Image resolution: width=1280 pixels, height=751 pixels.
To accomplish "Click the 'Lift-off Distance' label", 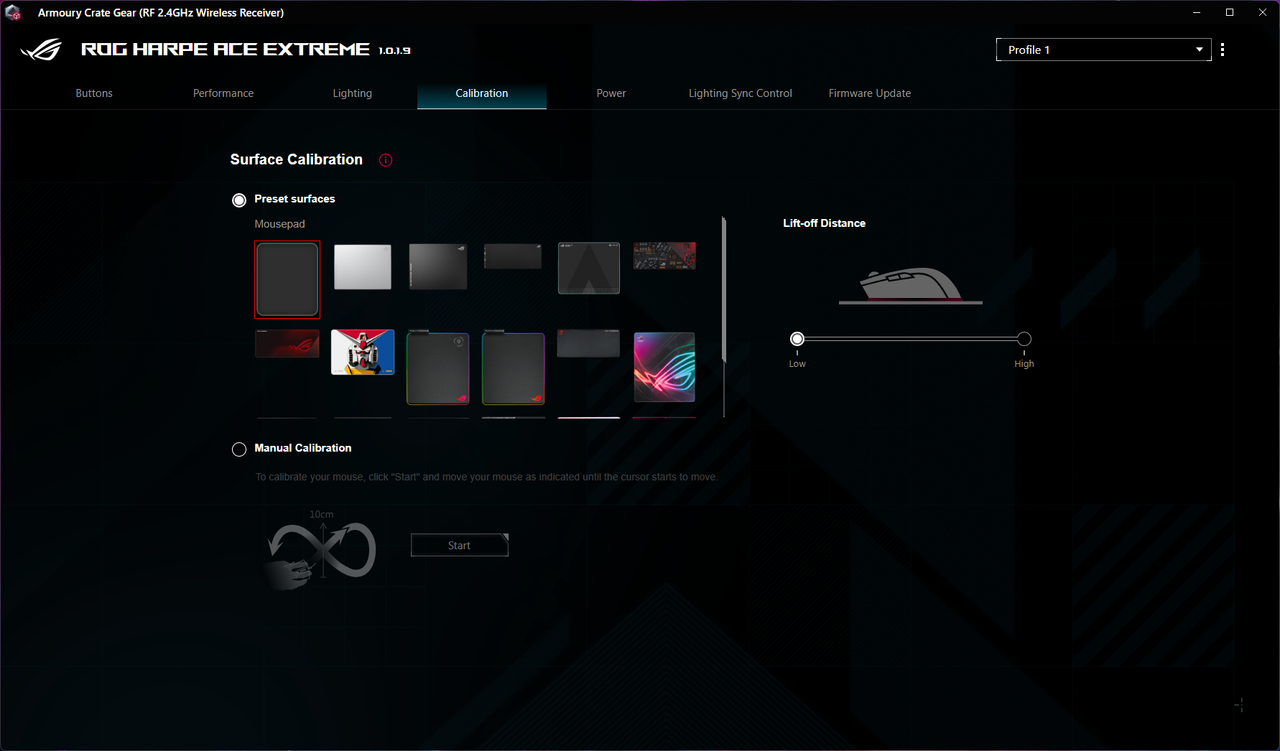I will [x=824, y=223].
